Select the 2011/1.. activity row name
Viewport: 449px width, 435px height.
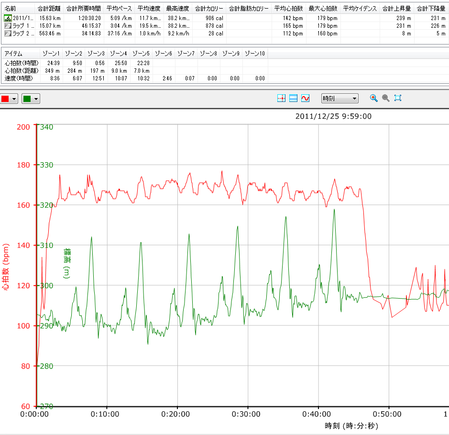(23, 18)
